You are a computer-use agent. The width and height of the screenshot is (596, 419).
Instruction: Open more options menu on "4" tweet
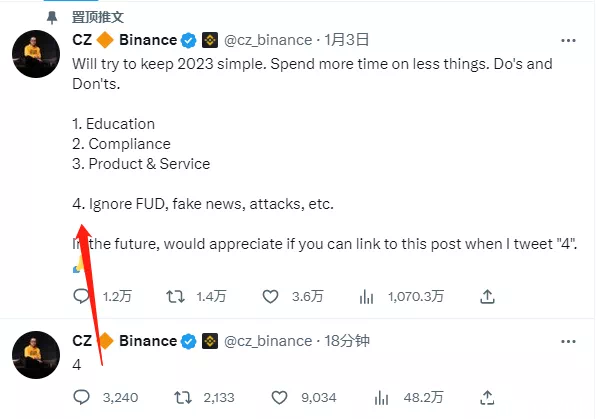[568, 341]
